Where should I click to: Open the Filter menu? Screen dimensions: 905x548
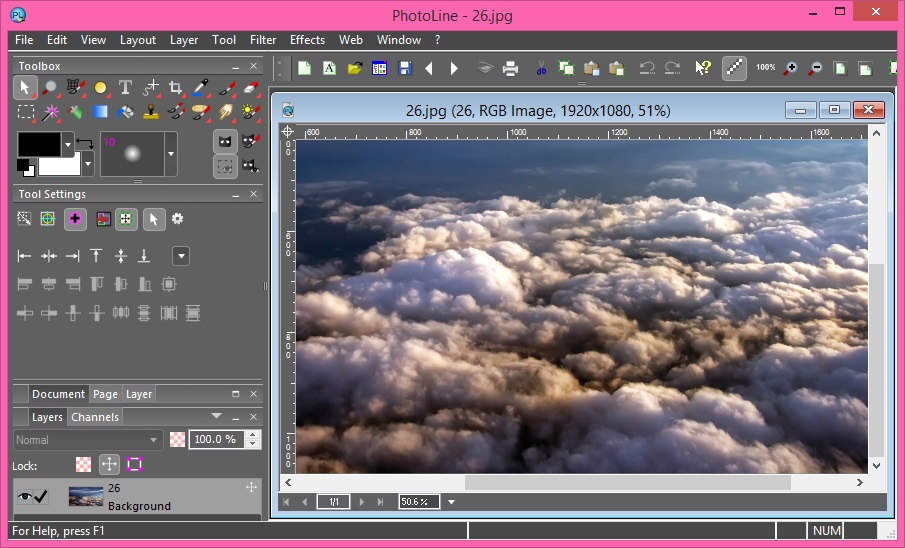[x=263, y=40]
